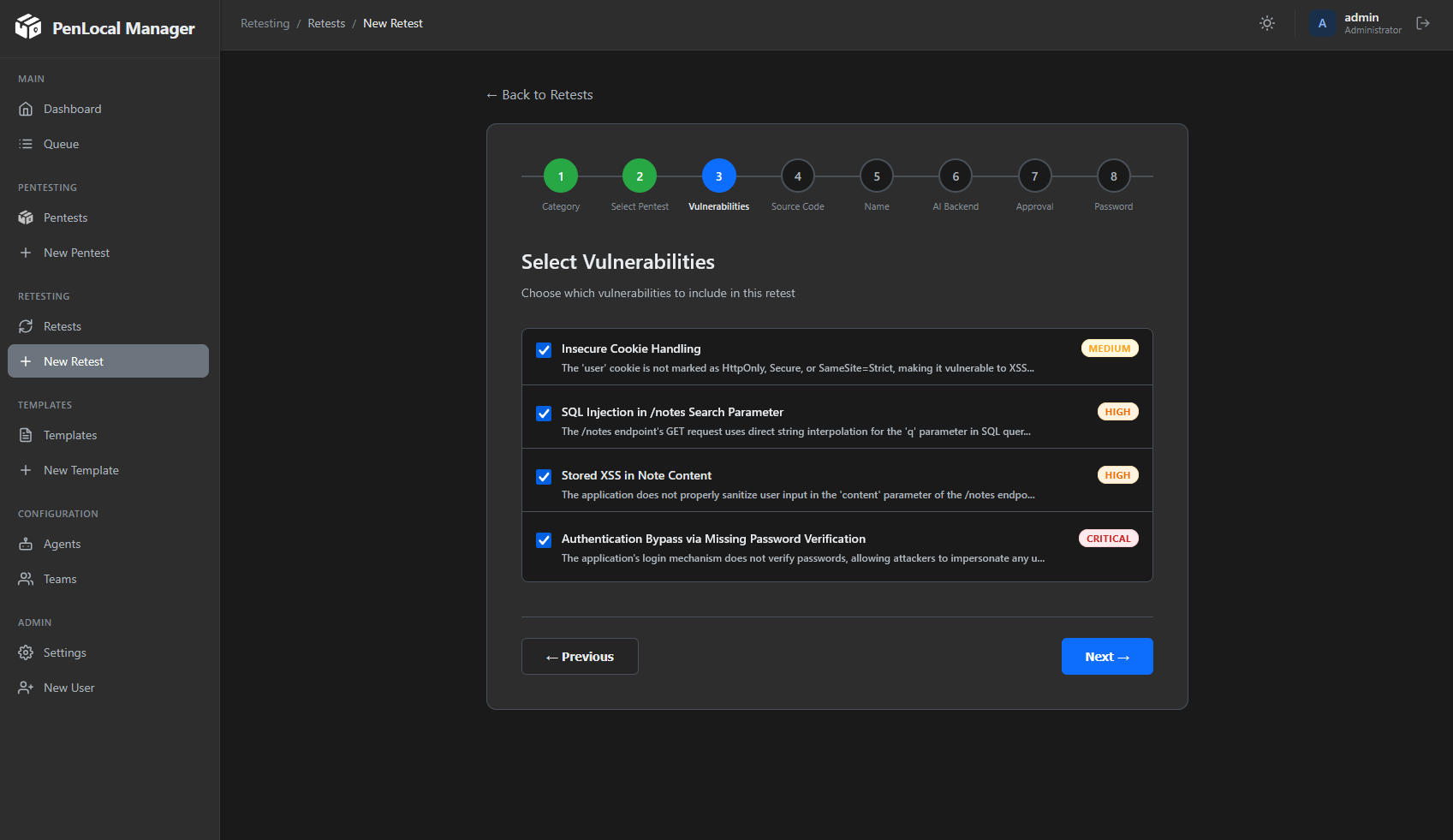1453x840 pixels.
Task: View Pentests from the sidebar
Action: (x=65, y=217)
